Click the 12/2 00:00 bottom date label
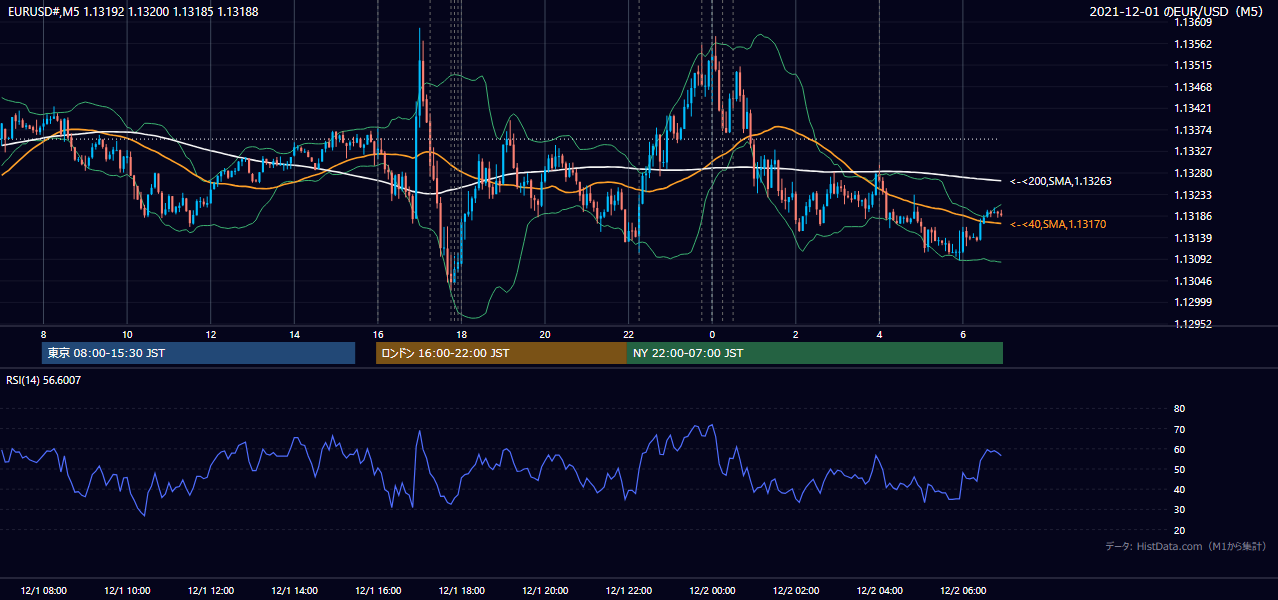1278x600 pixels. coord(712,590)
